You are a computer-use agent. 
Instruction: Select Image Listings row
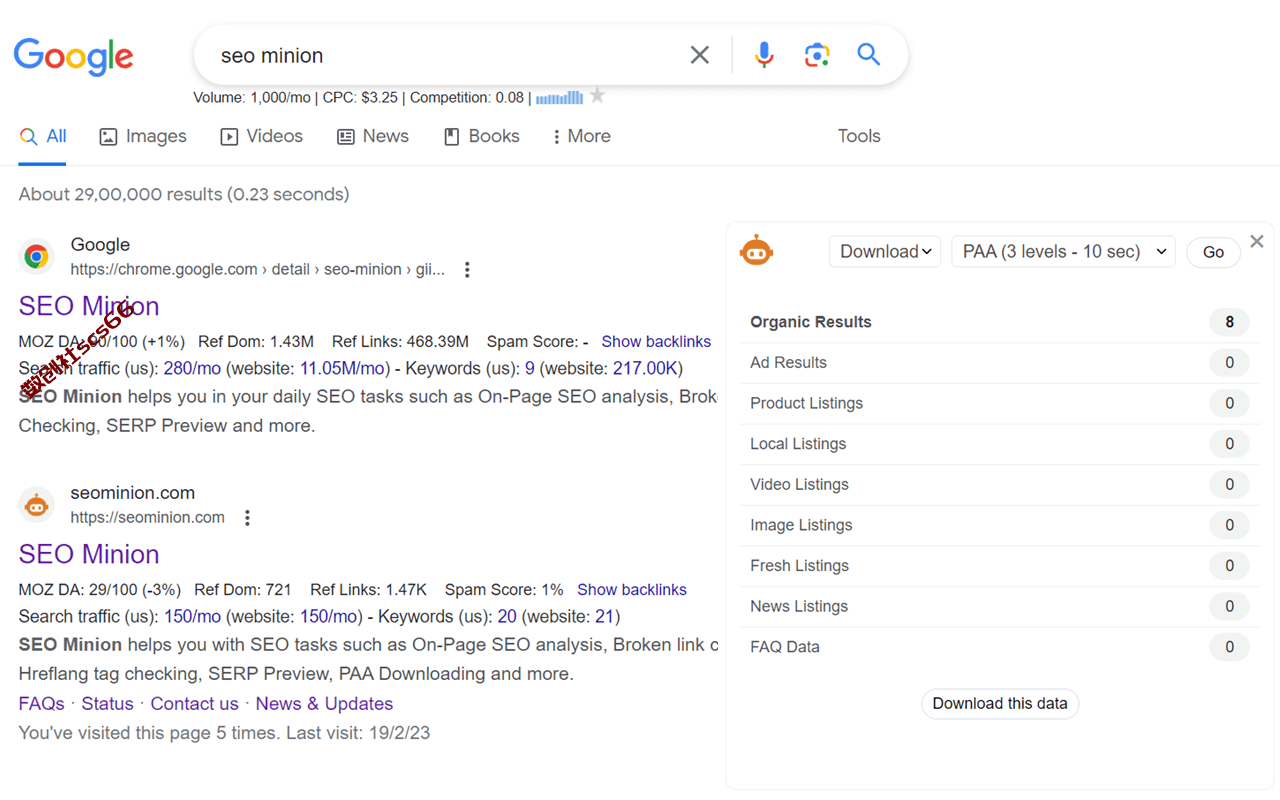pyautogui.click(x=1000, y=525)
